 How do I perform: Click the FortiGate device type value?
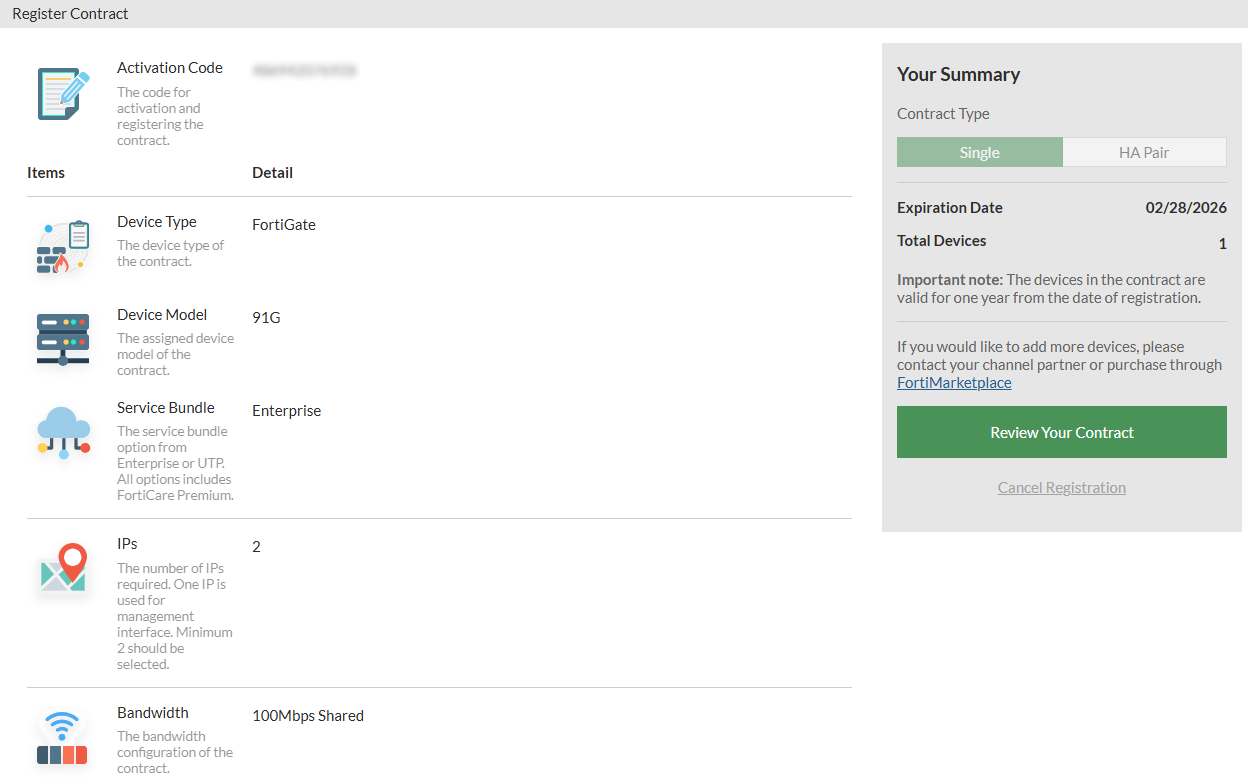pos(284,225)
